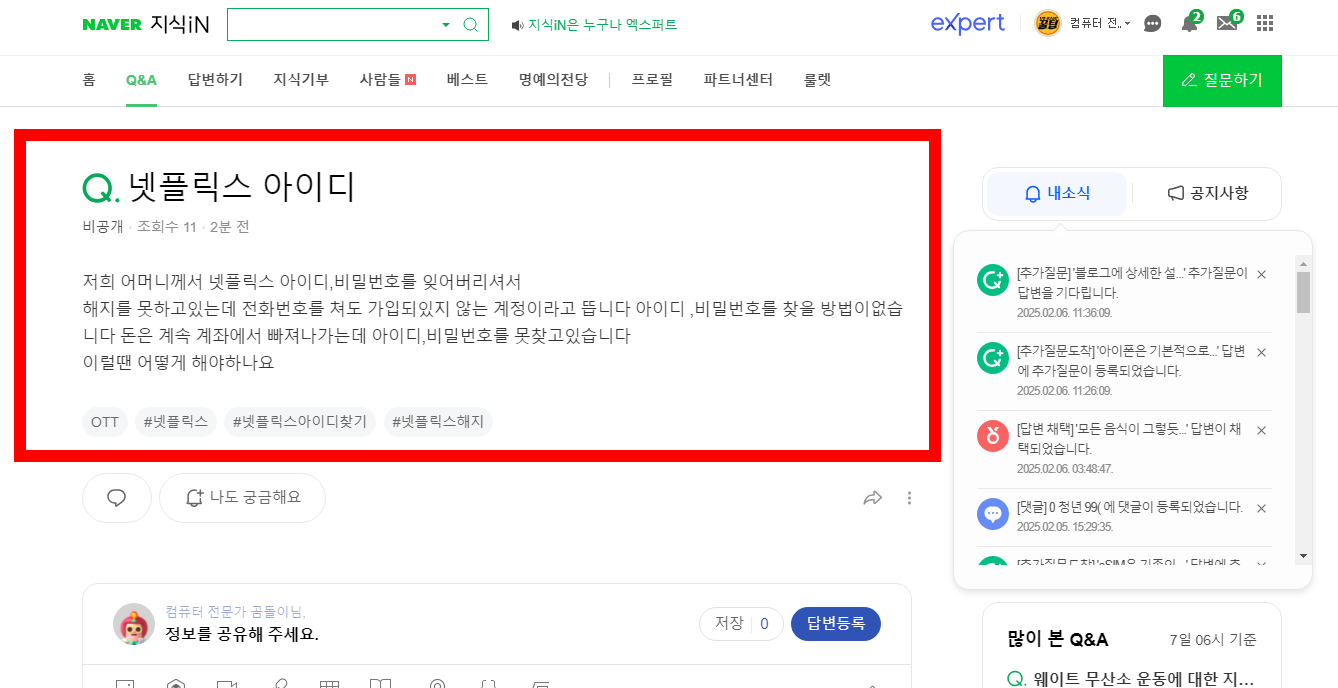Image resolution: width=1338 pixels, height=688 pixels.
Task: Dismiss the 댓글 notification
Action: click(1261, 509)
